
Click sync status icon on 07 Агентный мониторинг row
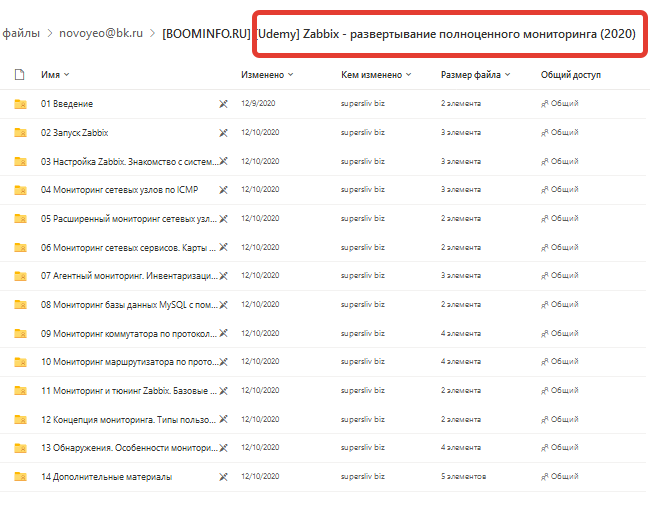coord(223,276)
